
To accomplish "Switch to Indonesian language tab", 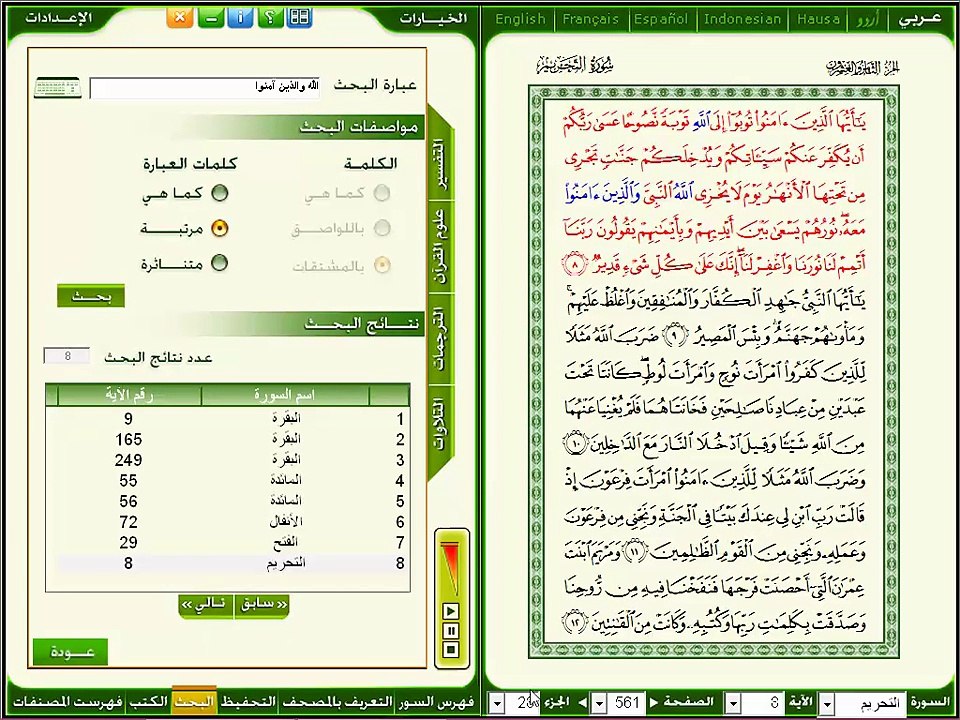I will pyautogui.click(x=742, y=19).
